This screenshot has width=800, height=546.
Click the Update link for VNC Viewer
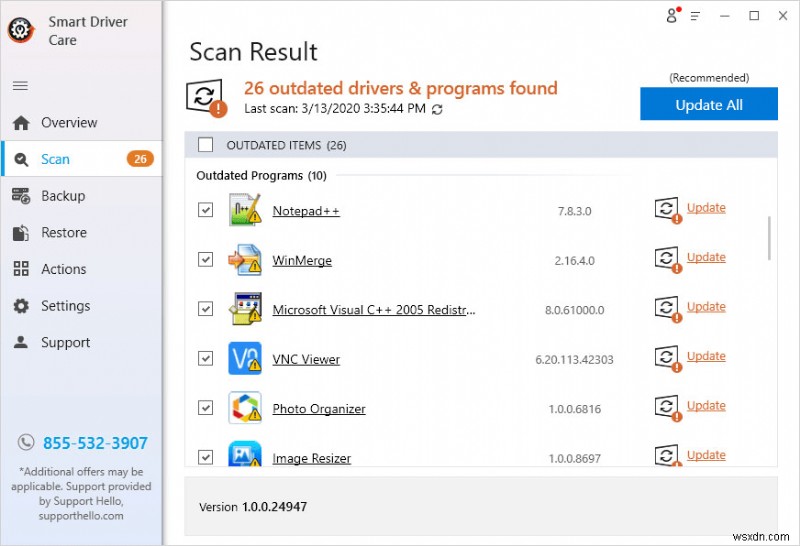pos(706,357)
